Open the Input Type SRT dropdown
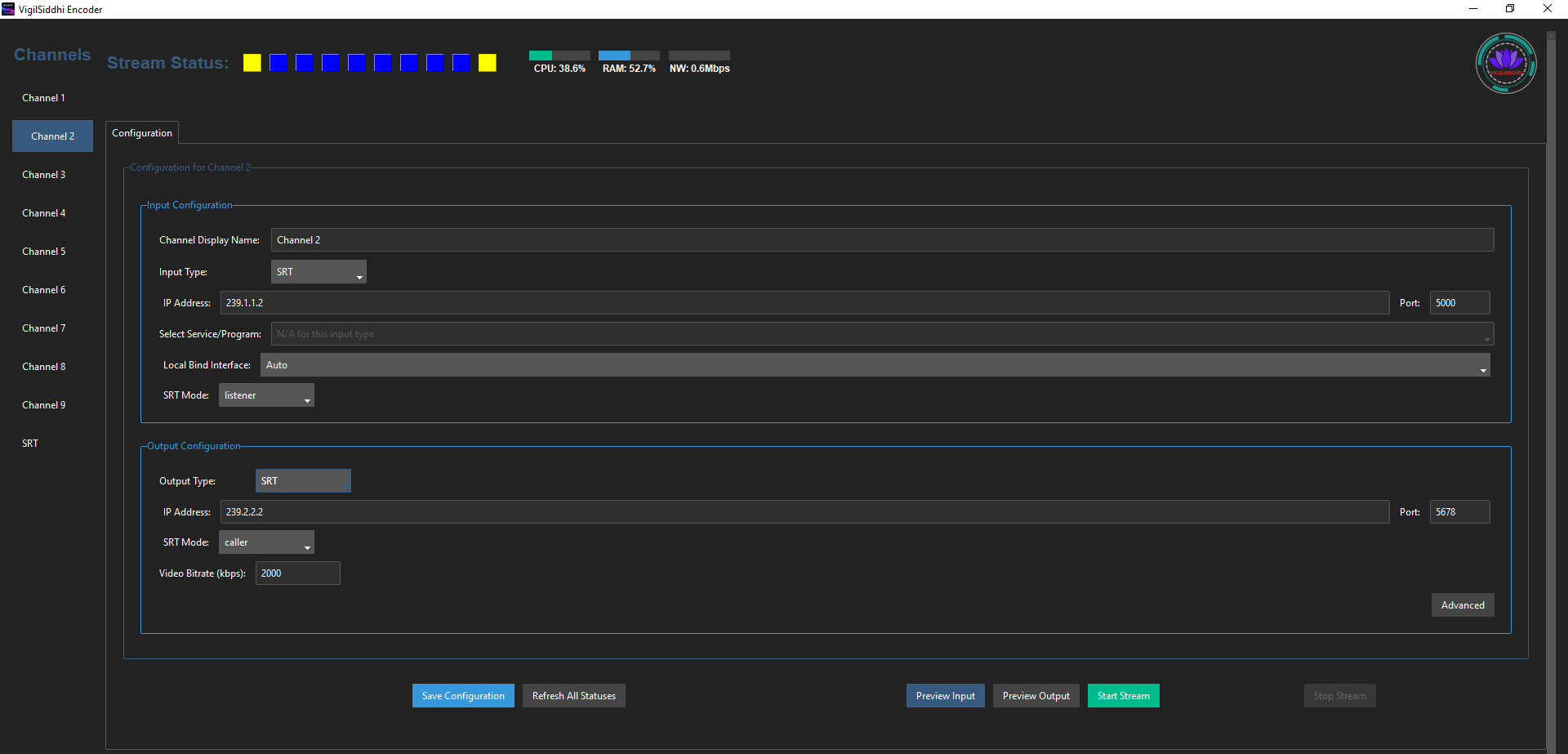Screen dimensions: 1568x754 318,272
